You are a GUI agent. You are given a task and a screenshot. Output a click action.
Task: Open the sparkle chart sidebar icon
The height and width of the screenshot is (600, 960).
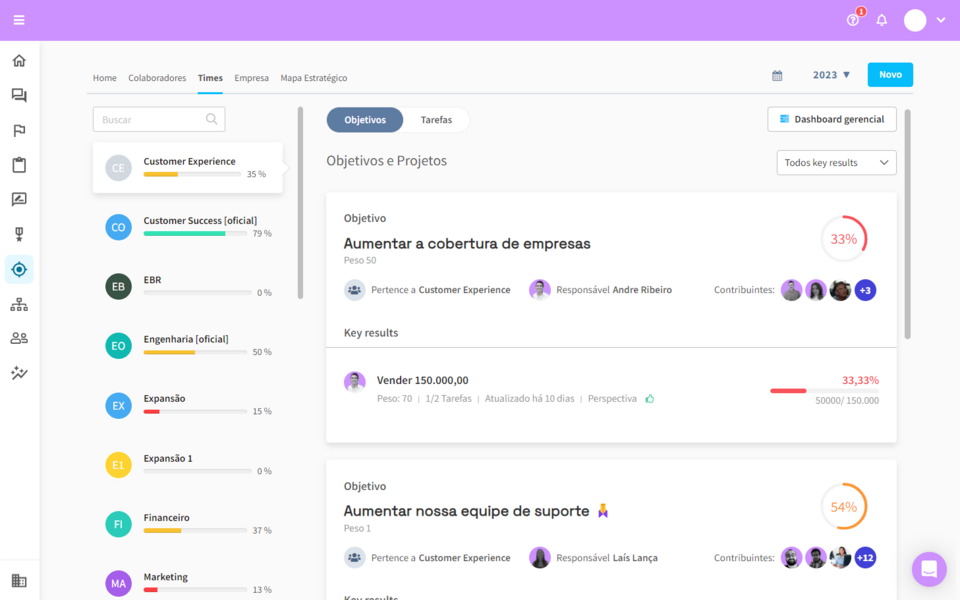(x=19, y=373)
